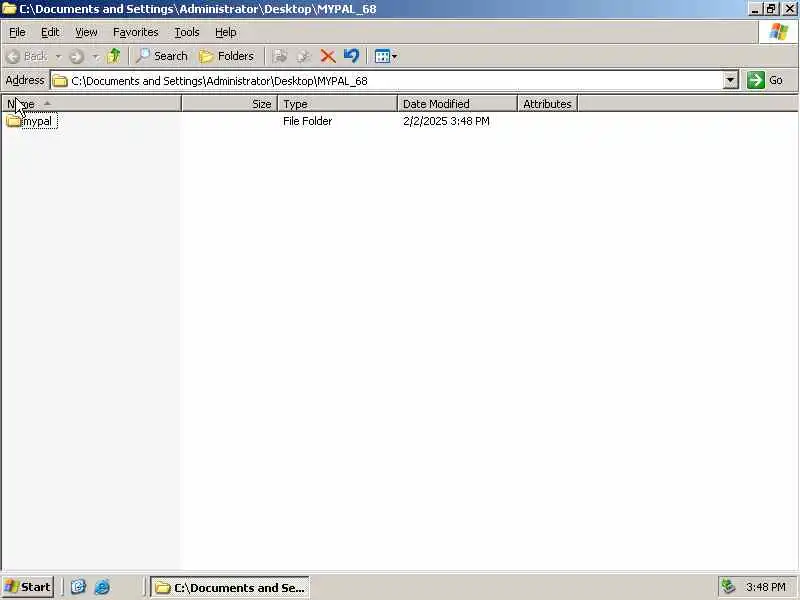Close the Explorer window

tap(789, 9)
